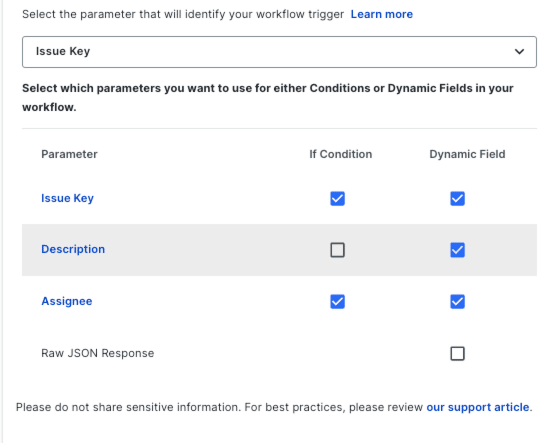
Task: Enable Dynamic Field for Raw JSON Response
Action: coord(457,353)
